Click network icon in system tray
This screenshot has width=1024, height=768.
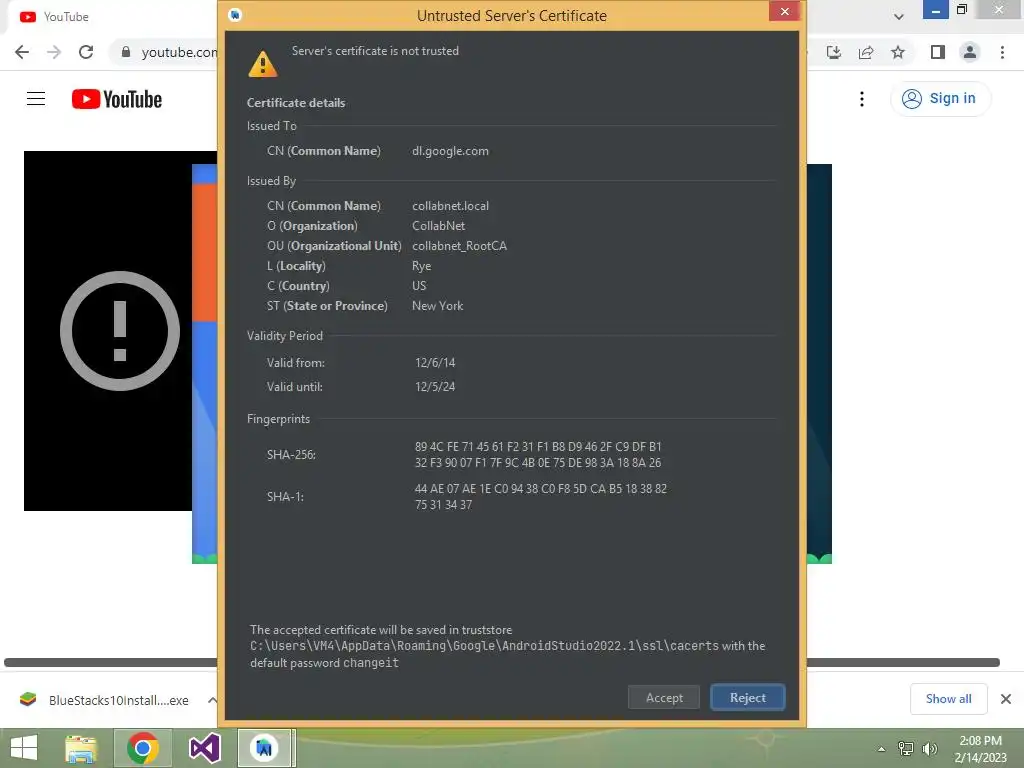(906, 748)
